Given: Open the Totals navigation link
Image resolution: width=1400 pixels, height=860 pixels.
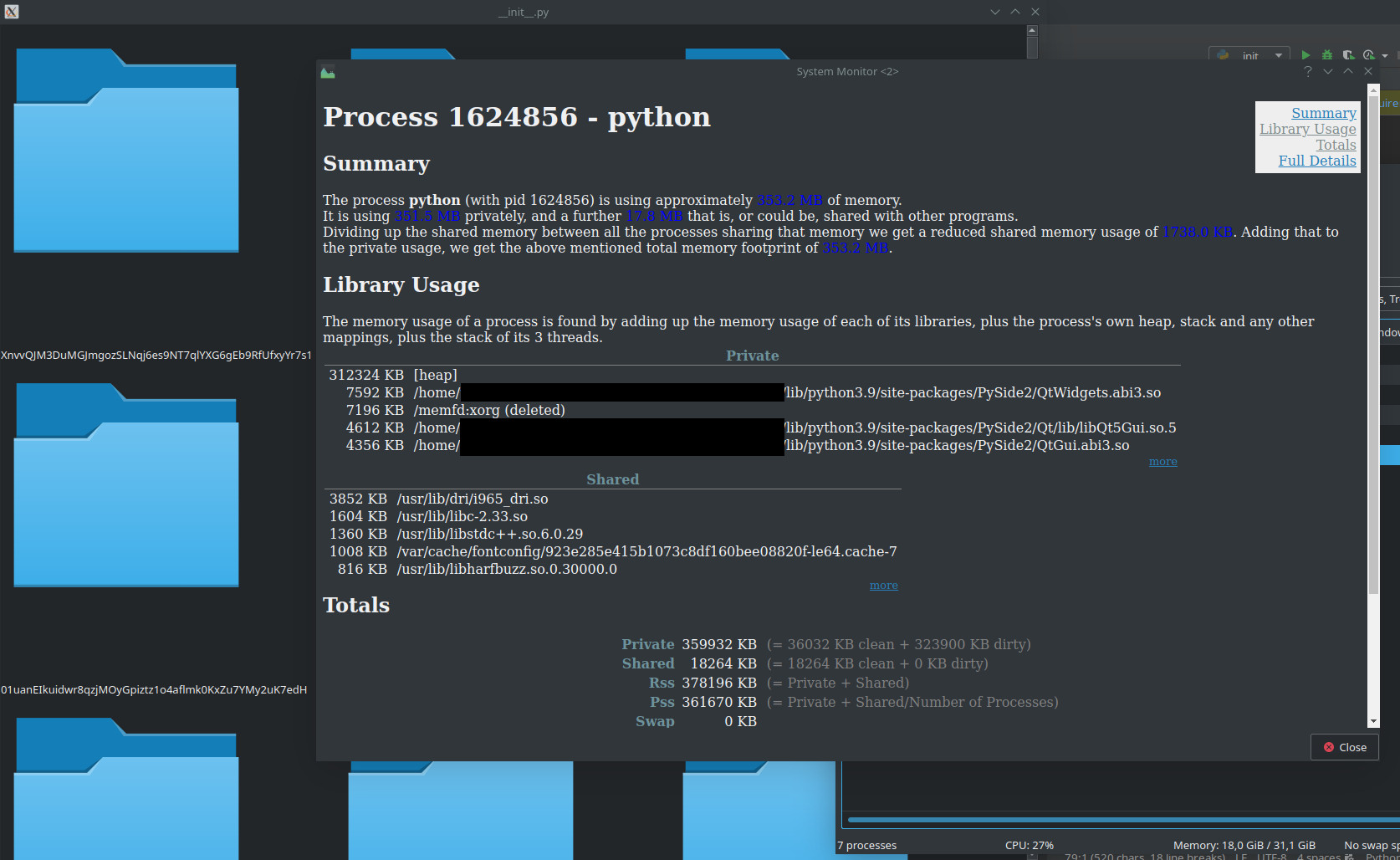Looking at the screenshot, I should 1336,145.
